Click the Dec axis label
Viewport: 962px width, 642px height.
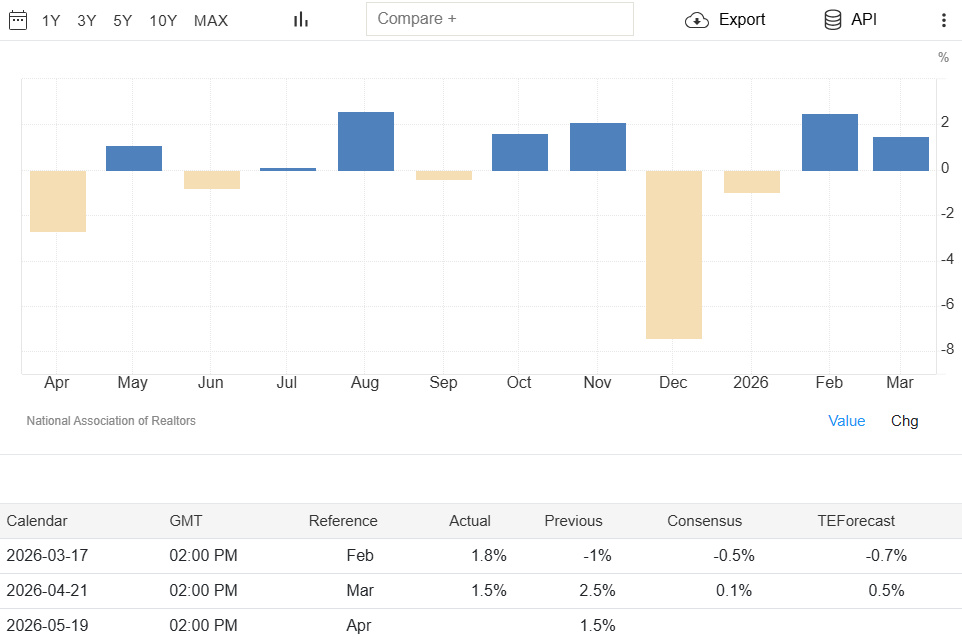tap(673, 383)
